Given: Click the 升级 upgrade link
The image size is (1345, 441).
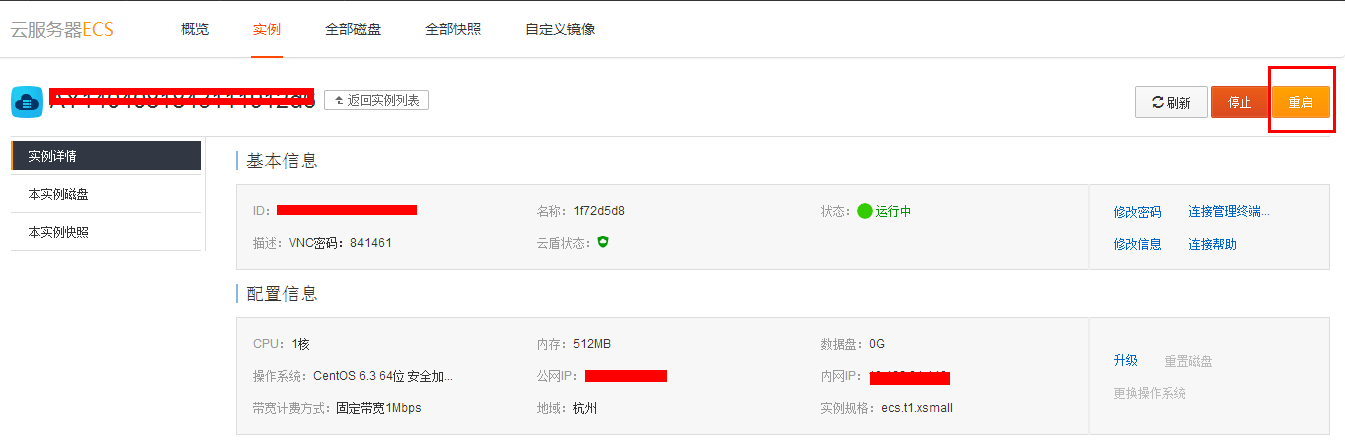Looking at the screenshot, I should coord(1125,361).
